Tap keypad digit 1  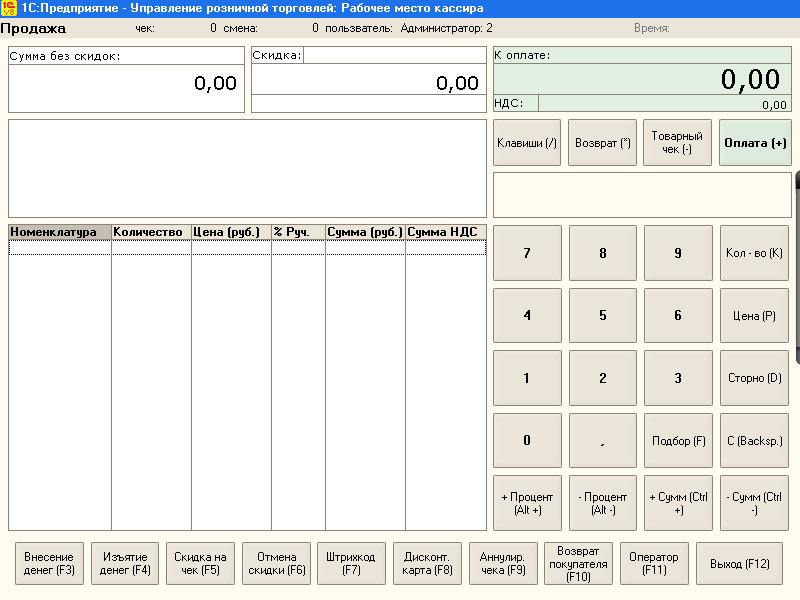[528, 378]
